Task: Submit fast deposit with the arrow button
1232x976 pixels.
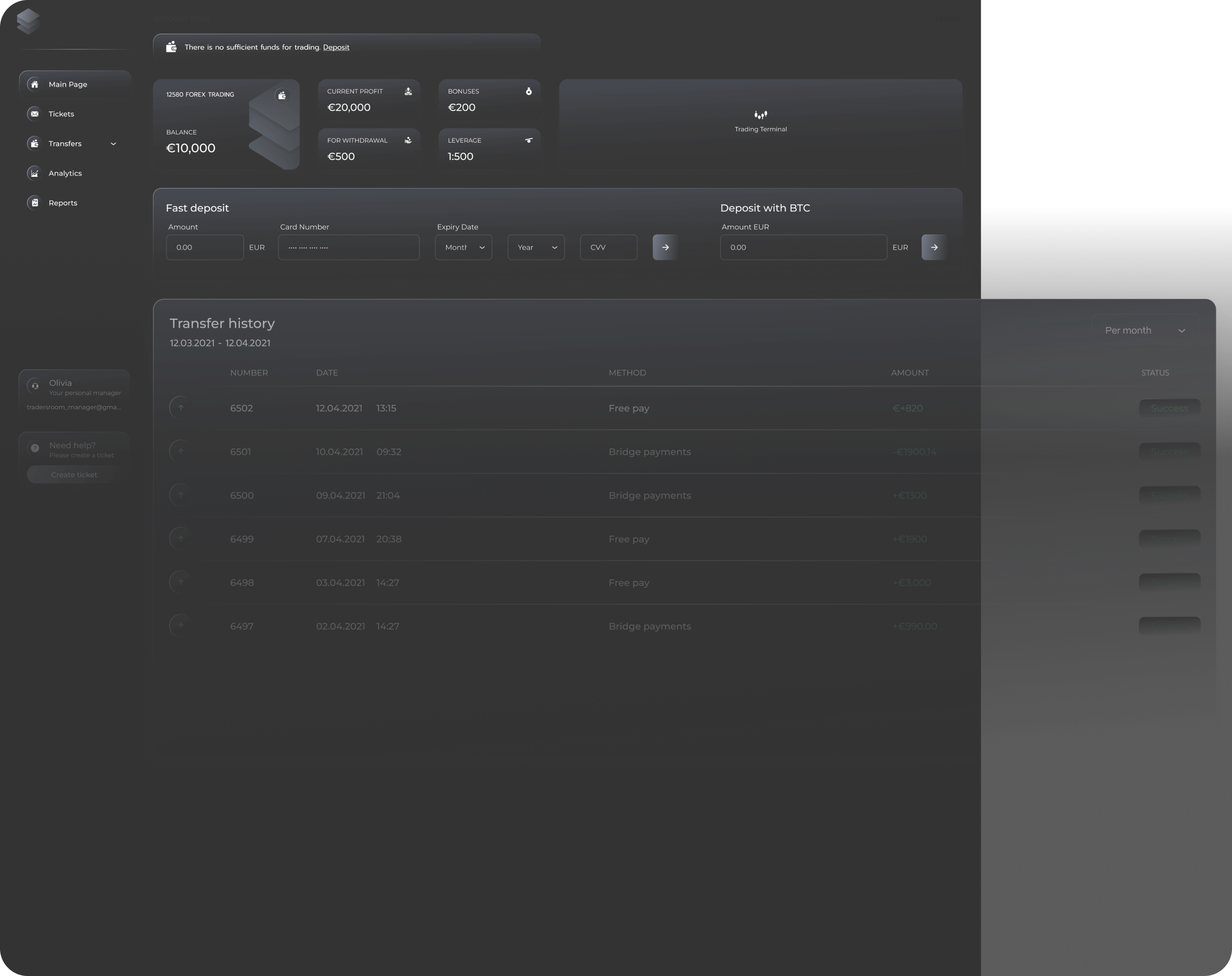Action: [x=665, y=247]
